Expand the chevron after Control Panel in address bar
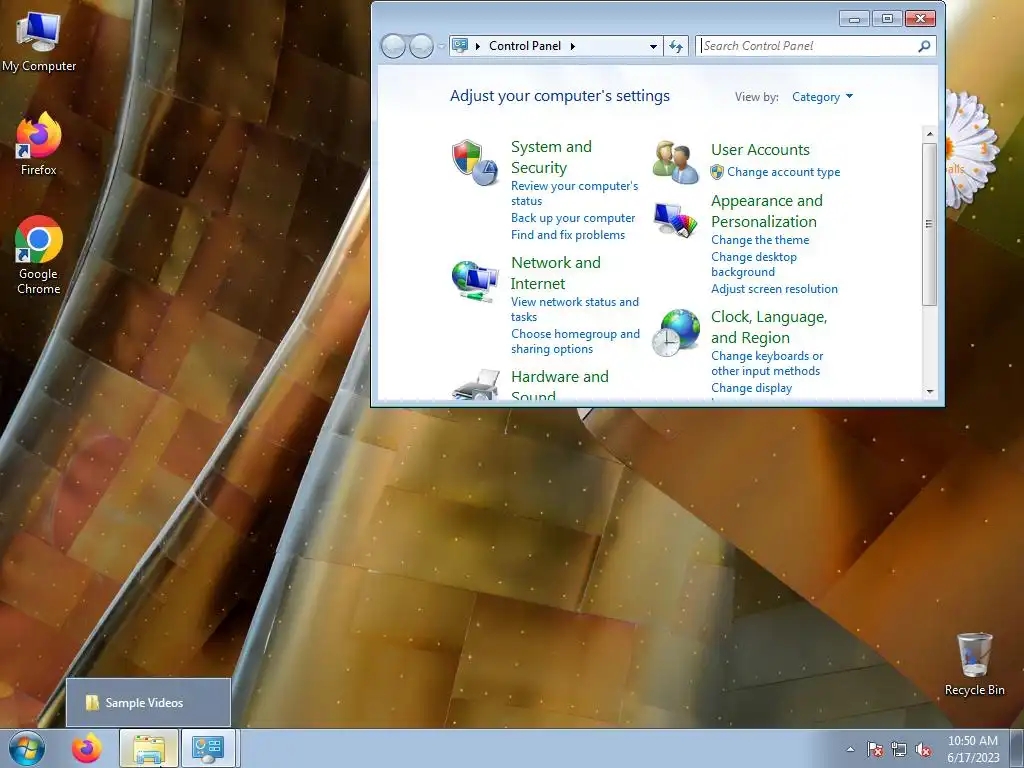 click(x=573, y=46)
